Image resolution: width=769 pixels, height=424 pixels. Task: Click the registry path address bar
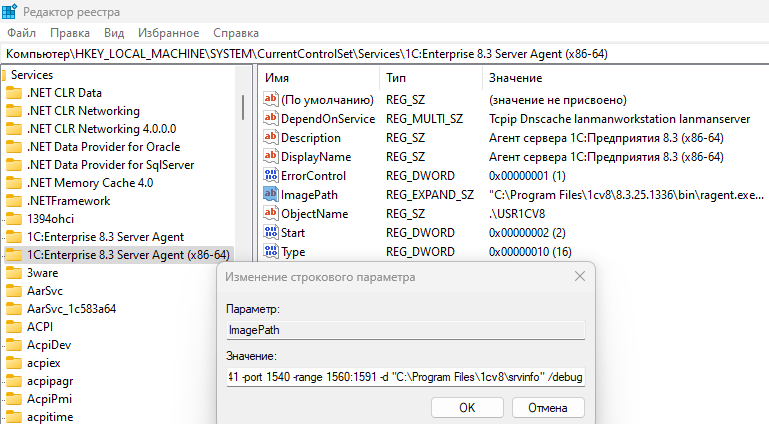[x=384, y=53]
